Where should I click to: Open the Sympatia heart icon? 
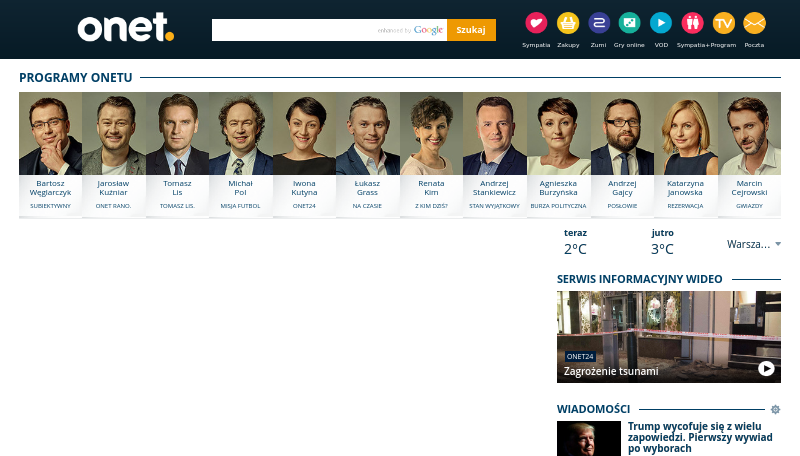click(536, 23)
